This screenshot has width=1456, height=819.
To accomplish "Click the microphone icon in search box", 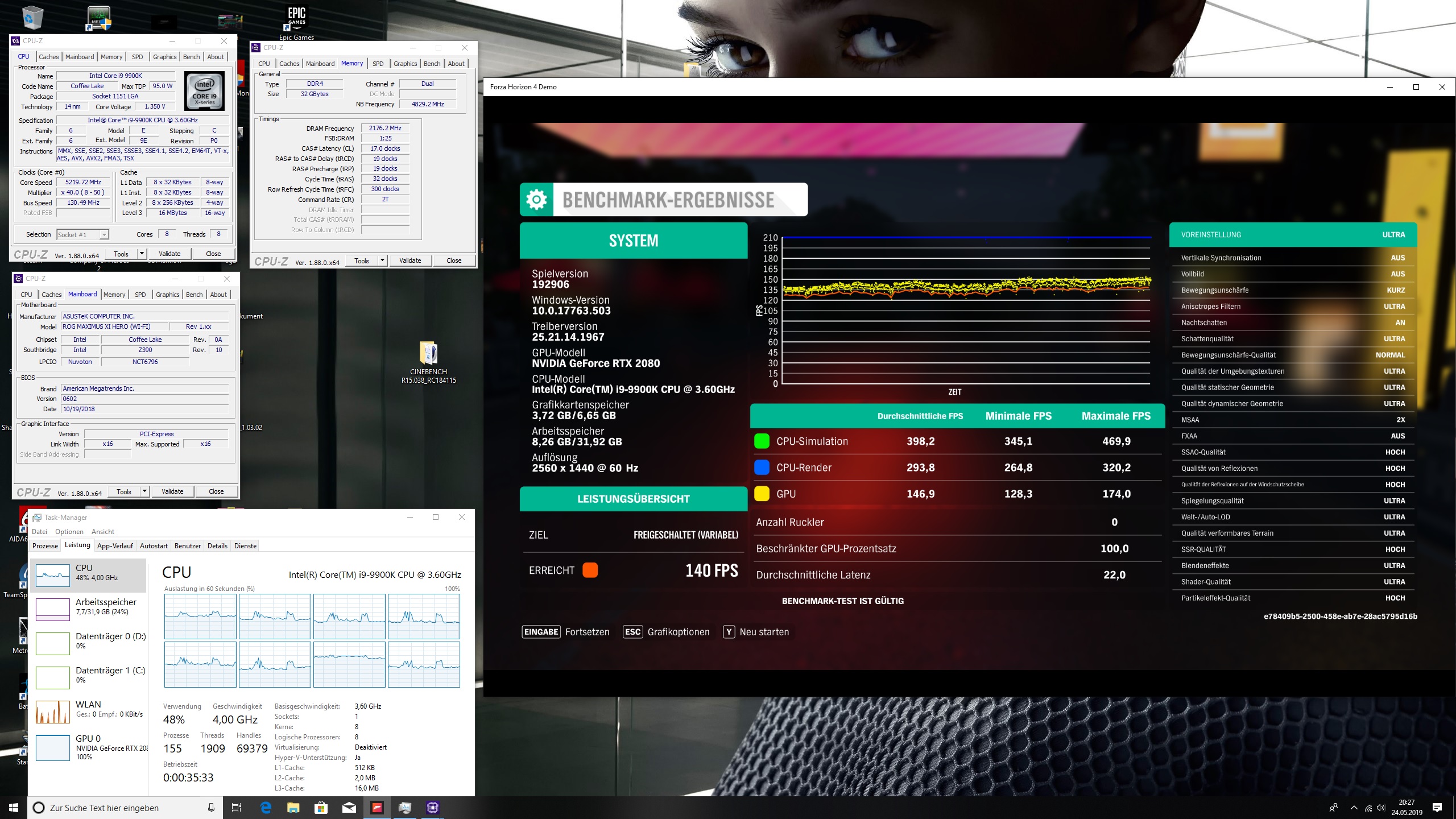I will 211,807.
